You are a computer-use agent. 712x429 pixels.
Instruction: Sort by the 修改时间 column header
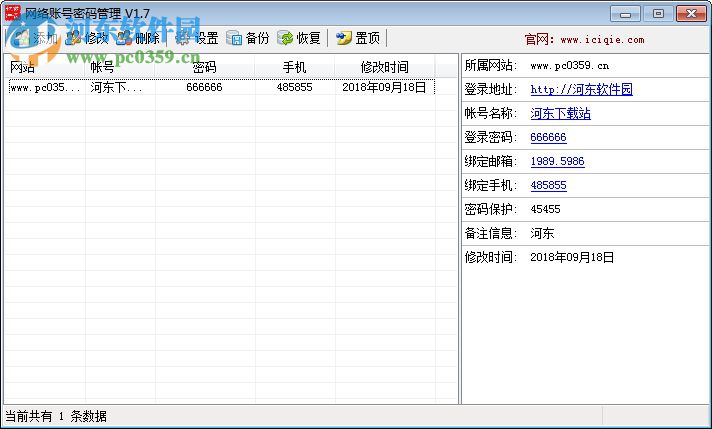coord(385,67)
